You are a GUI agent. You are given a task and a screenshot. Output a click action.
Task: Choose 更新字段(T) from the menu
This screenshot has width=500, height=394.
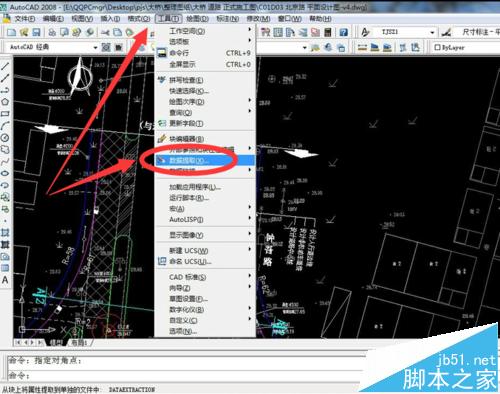tap(205, 123)
